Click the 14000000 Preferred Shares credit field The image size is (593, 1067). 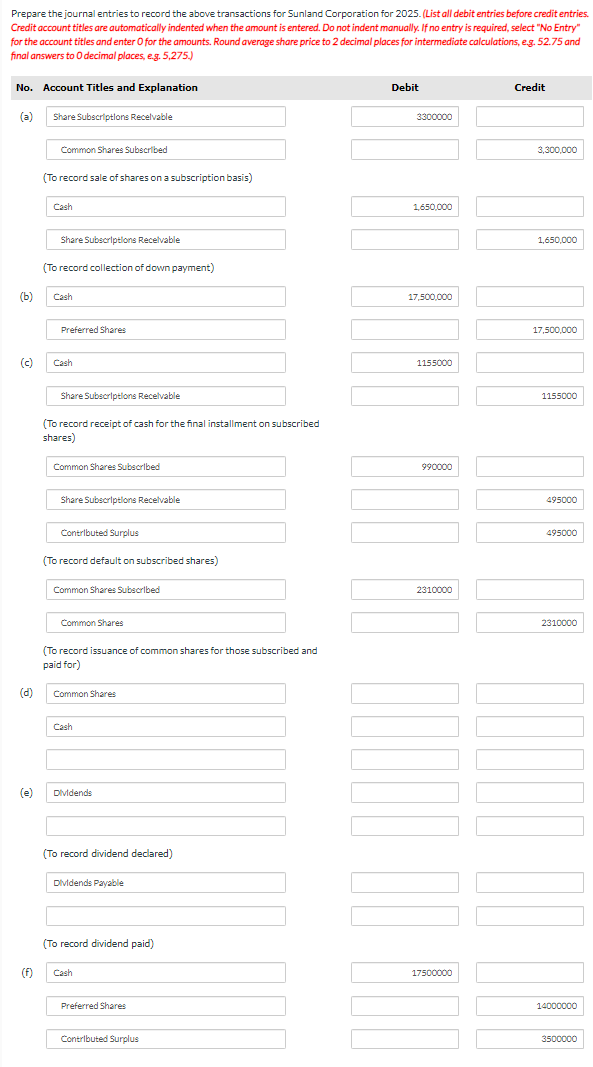point(529,1005)
